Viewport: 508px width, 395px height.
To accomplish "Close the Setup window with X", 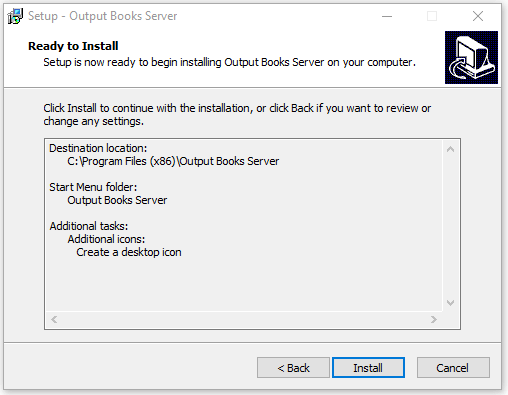I will click(478, 16).
